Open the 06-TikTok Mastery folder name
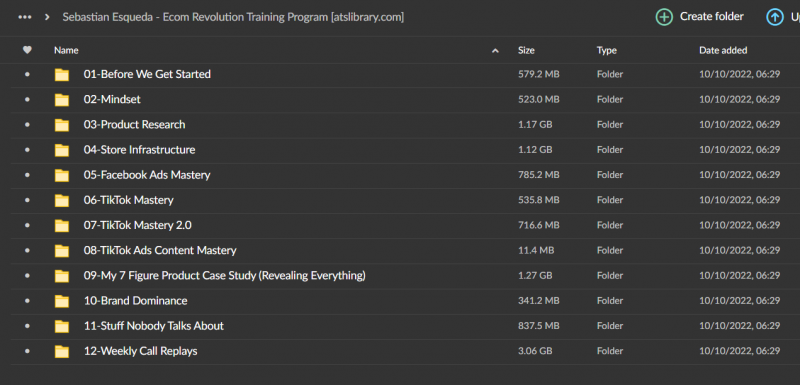The height and width of the screenshot is (385, 800). [129, 200]
